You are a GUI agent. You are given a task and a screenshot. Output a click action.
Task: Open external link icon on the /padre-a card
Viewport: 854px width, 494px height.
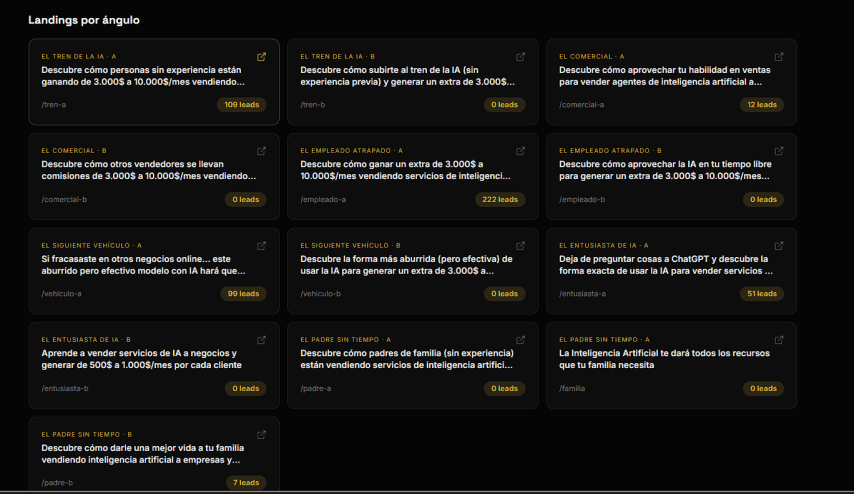pyautogui.click(x=521, y=340)
